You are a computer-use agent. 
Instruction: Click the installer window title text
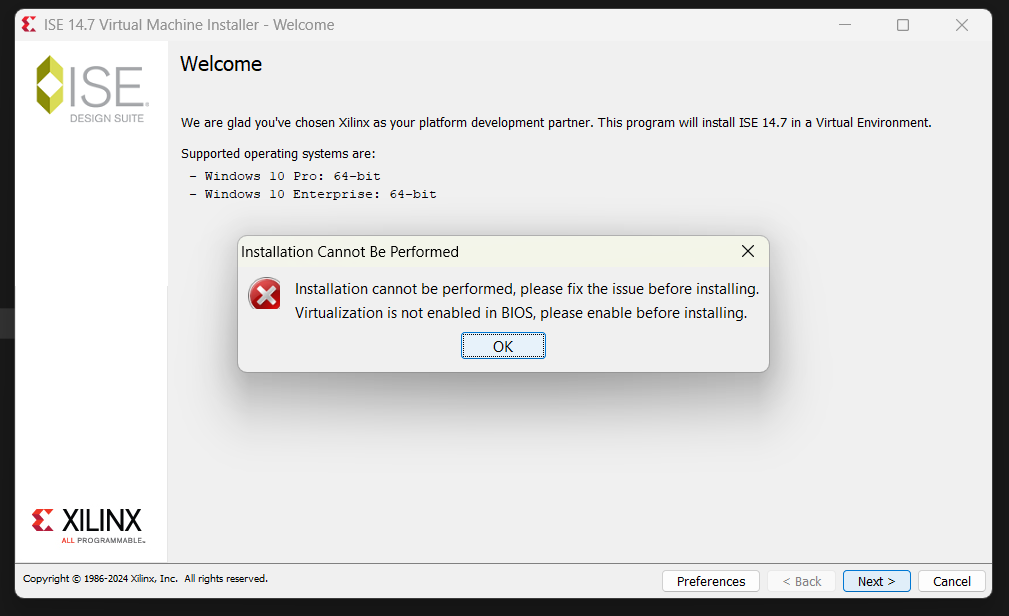point(189,24)
